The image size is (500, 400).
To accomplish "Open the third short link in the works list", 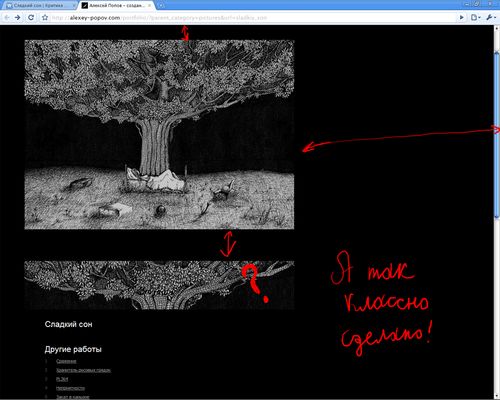I will pyautogui.click(x=62, y=379).
